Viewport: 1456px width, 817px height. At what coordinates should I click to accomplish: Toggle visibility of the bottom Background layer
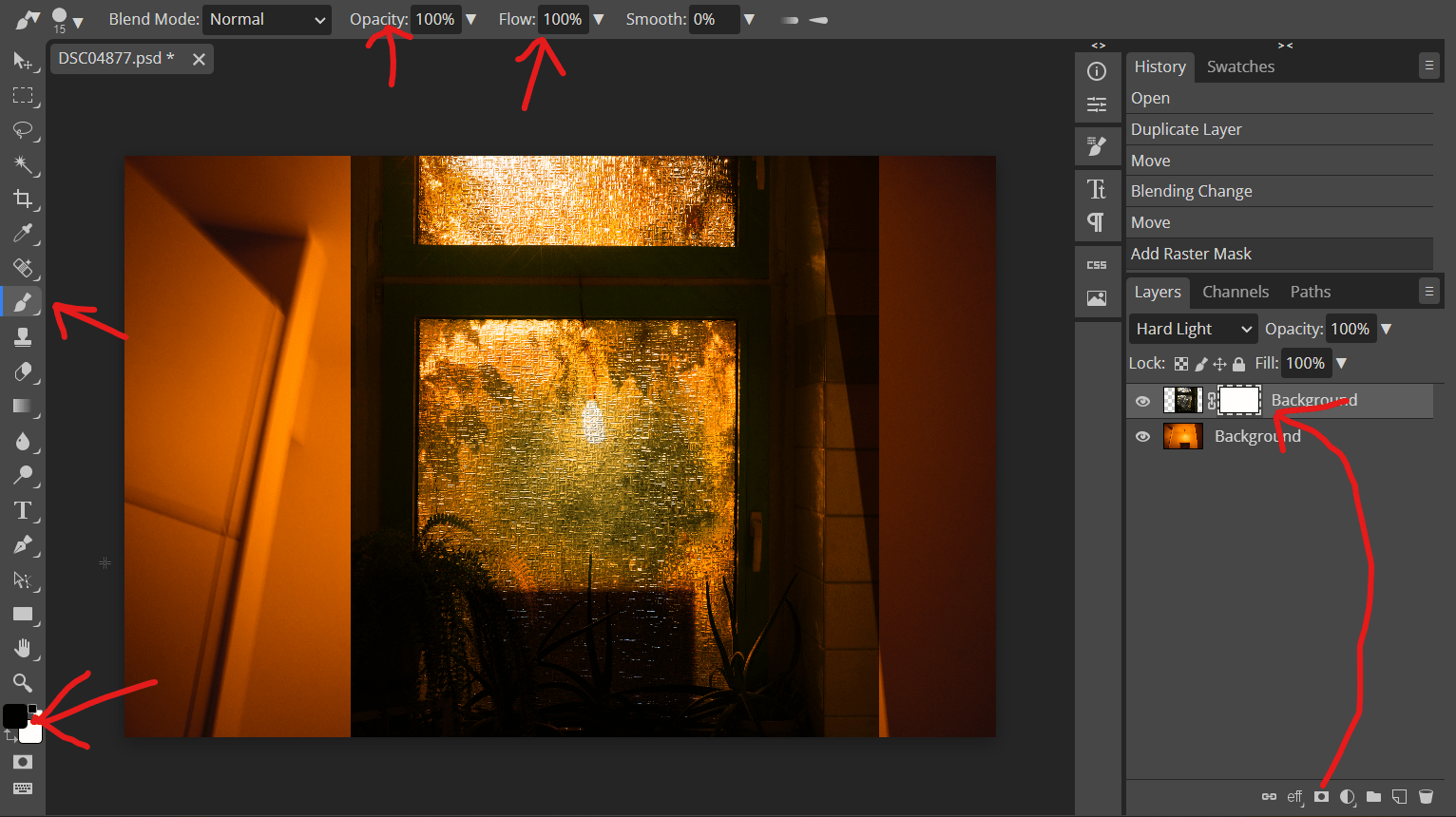click(1142, 436)
